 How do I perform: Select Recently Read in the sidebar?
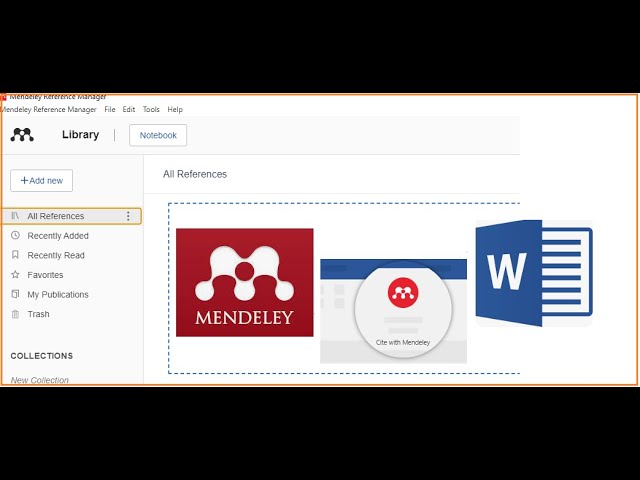(x=56, y=255)
